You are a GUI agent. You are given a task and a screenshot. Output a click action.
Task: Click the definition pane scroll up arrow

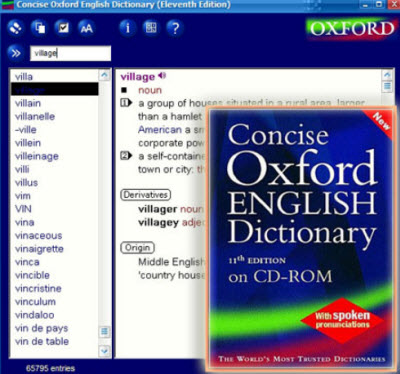(x=387, y=75)
